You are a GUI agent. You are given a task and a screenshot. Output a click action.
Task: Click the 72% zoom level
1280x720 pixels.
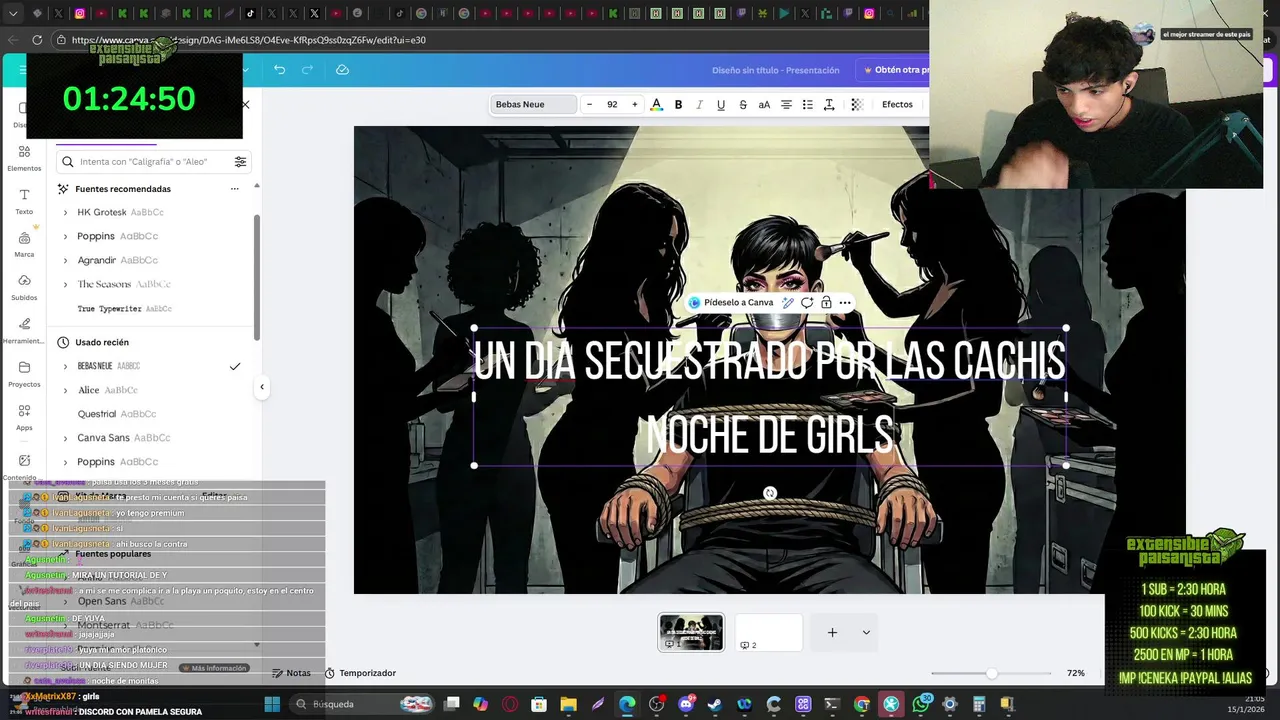pyautogui.click(x=1075, y=673)
